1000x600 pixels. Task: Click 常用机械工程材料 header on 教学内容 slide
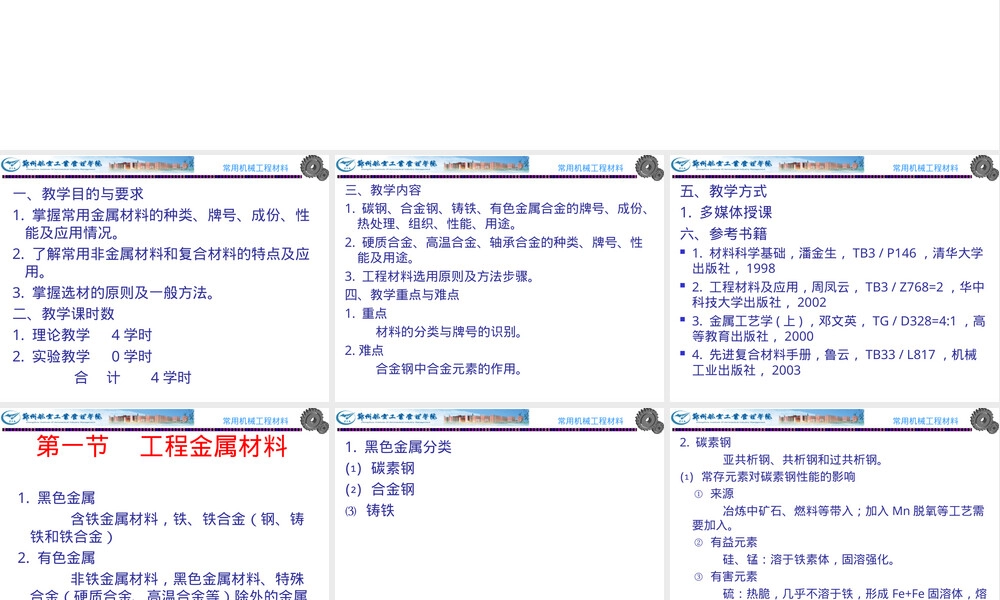(x=590, y=168)
